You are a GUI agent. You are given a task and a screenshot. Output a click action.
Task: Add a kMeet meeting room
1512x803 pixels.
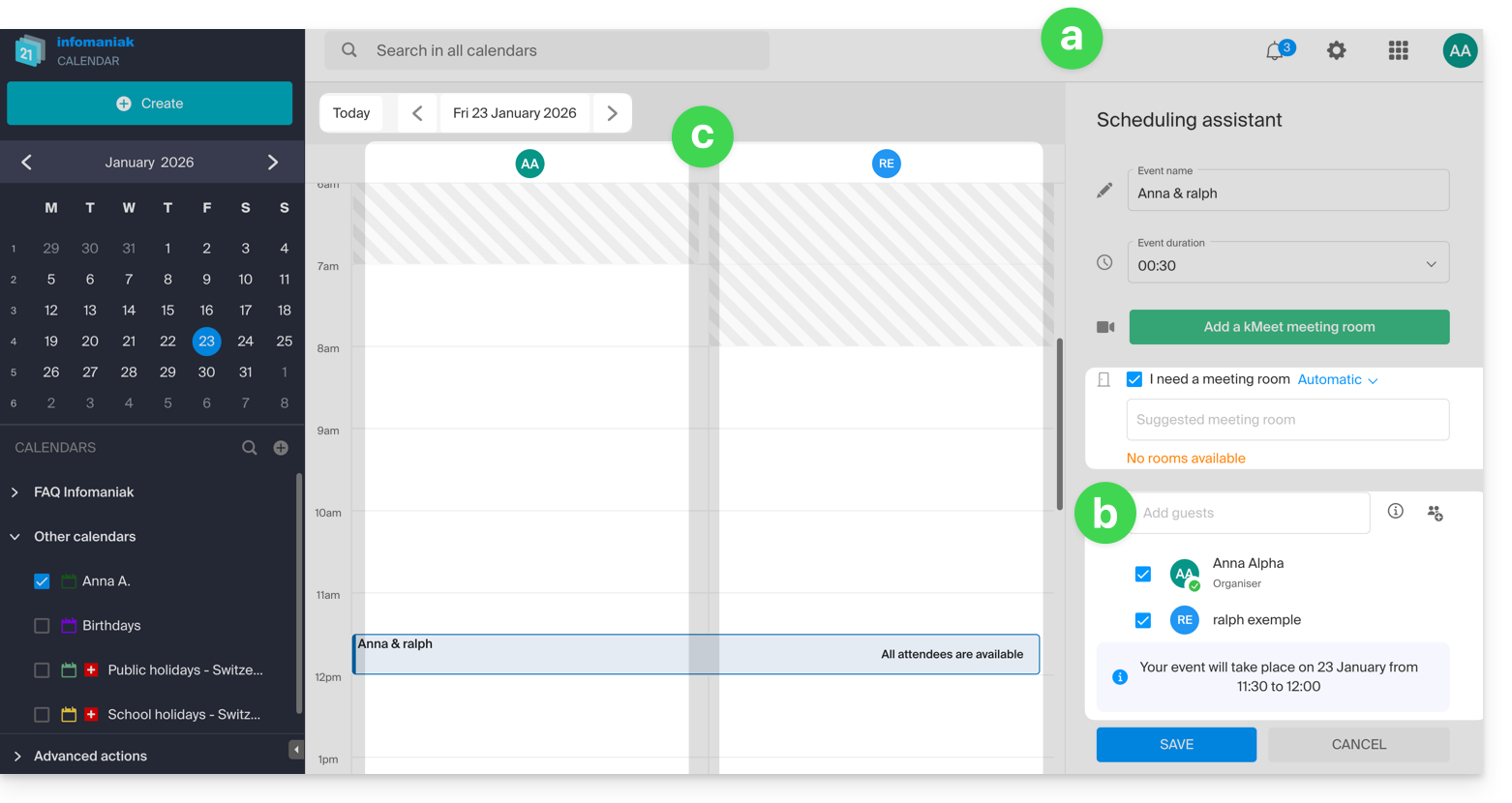tap(1288, 327)
